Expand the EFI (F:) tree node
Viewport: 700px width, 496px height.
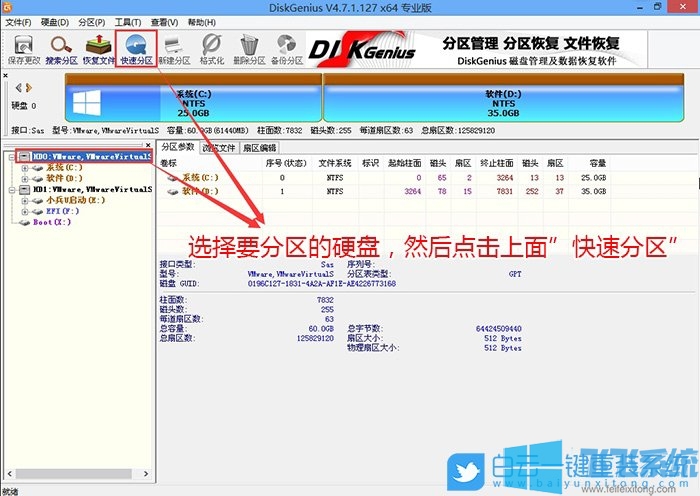coord(25,212)
